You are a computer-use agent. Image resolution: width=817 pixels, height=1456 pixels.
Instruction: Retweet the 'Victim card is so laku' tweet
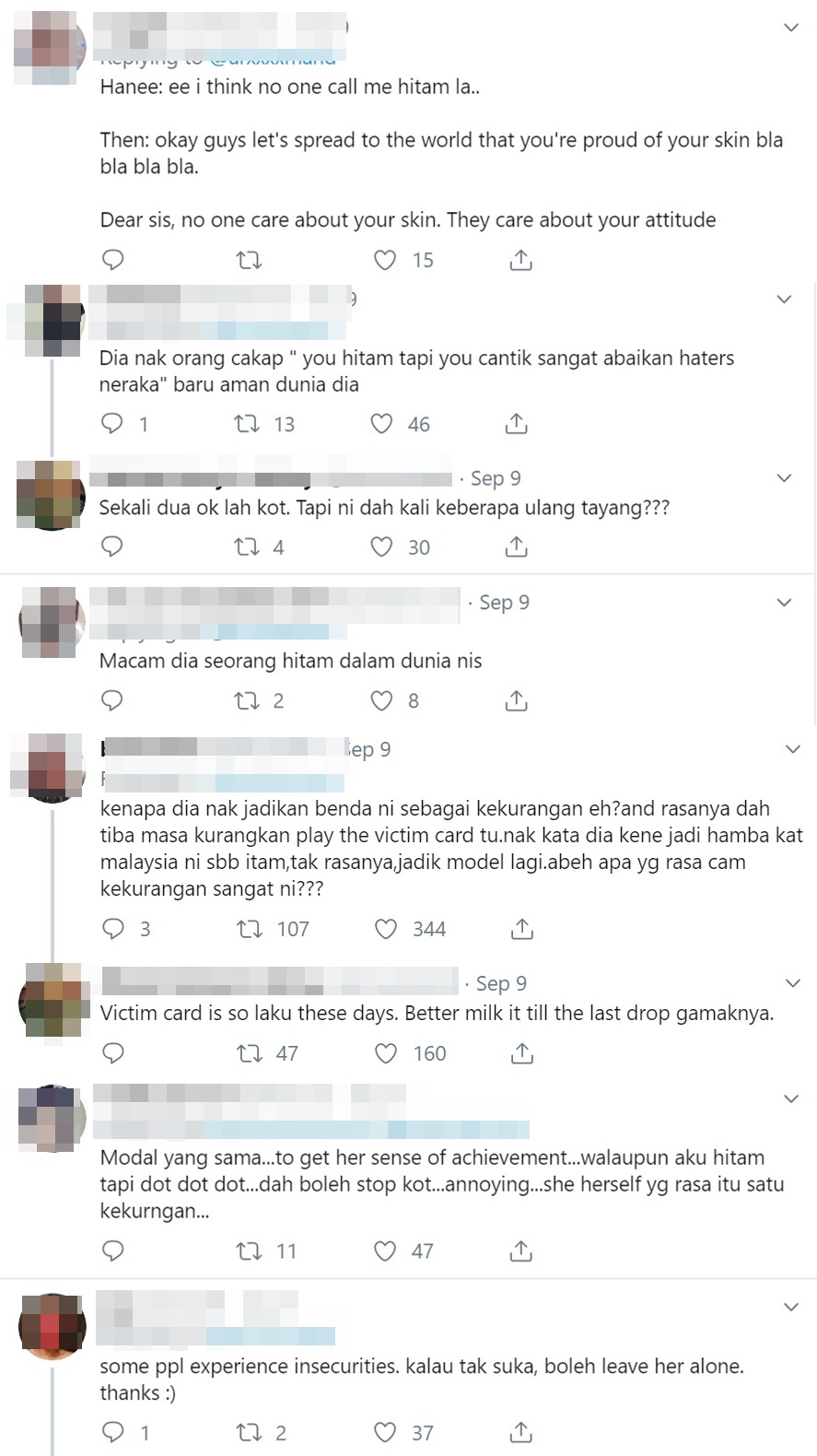[249, 1053]
